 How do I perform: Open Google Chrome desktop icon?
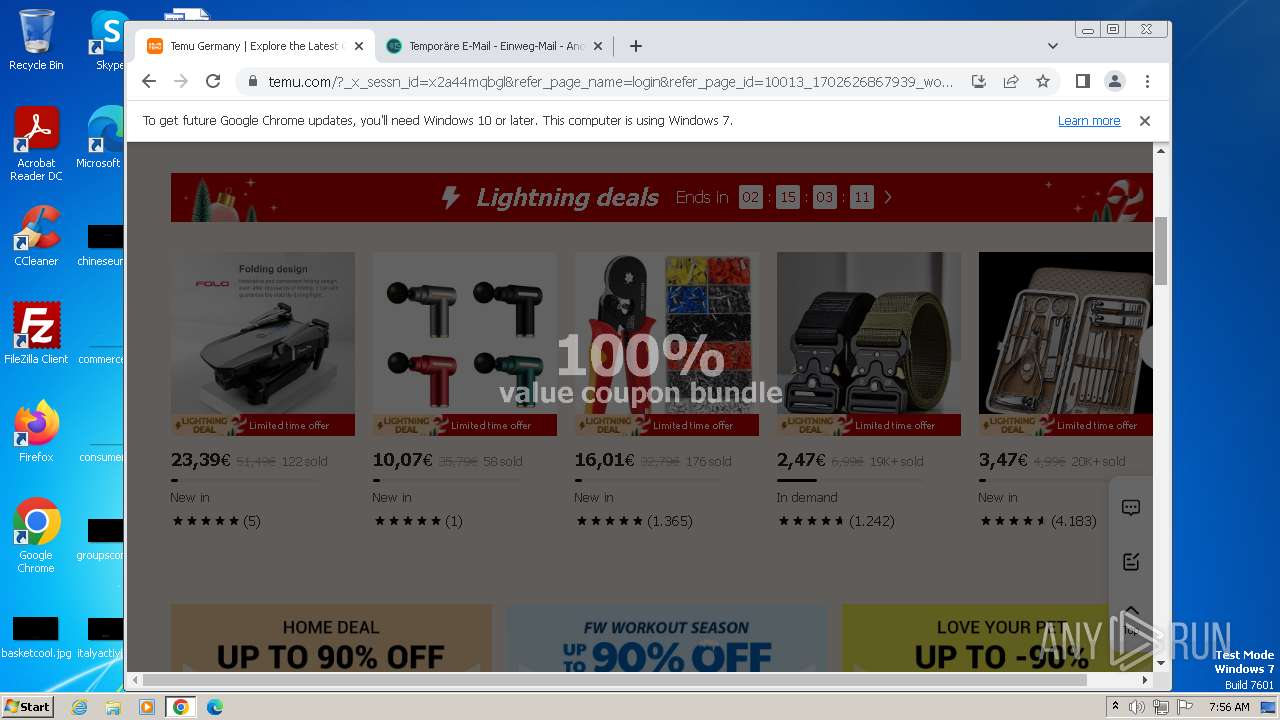36,536
